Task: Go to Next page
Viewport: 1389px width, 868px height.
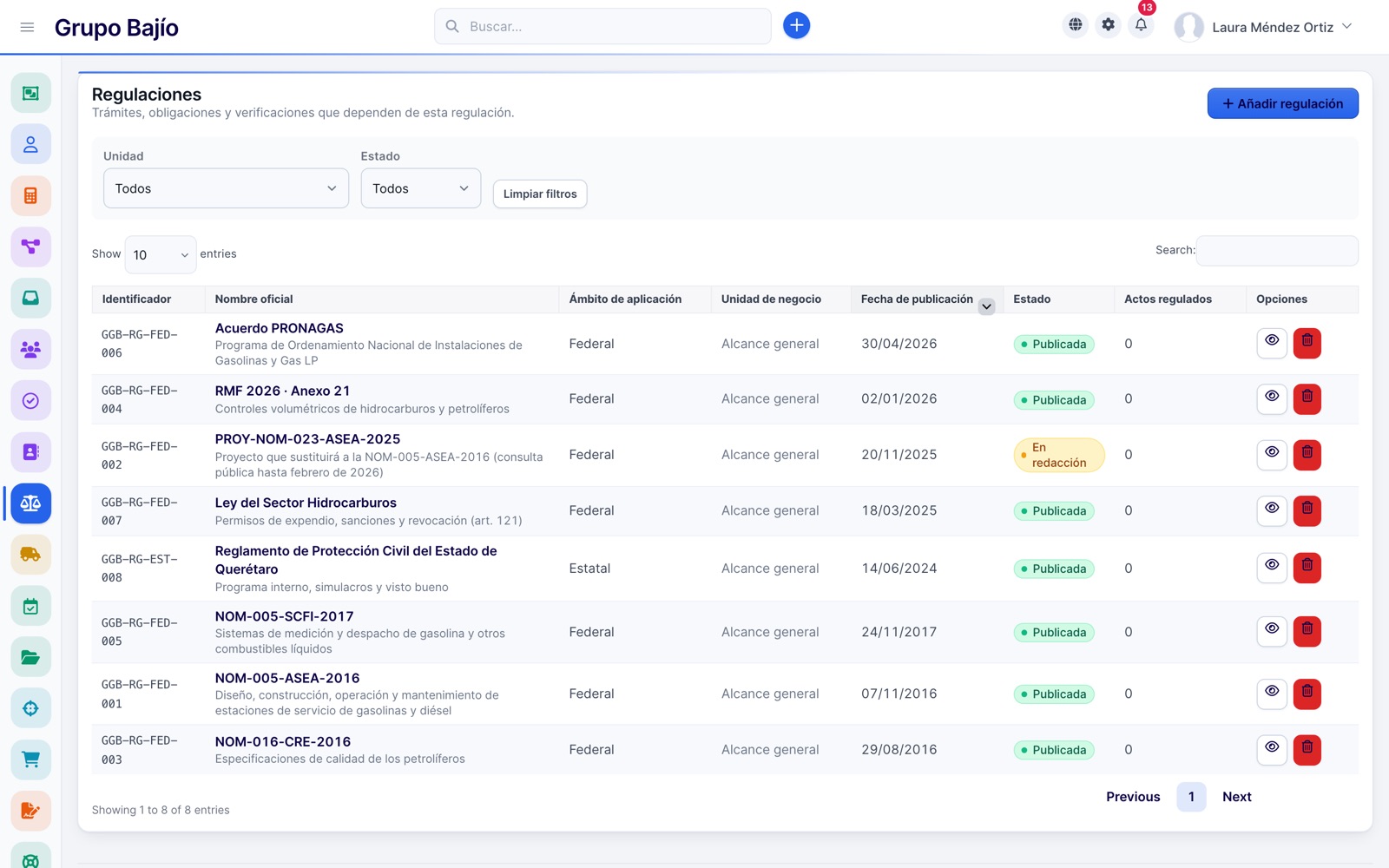Action: coord(1236,797)
